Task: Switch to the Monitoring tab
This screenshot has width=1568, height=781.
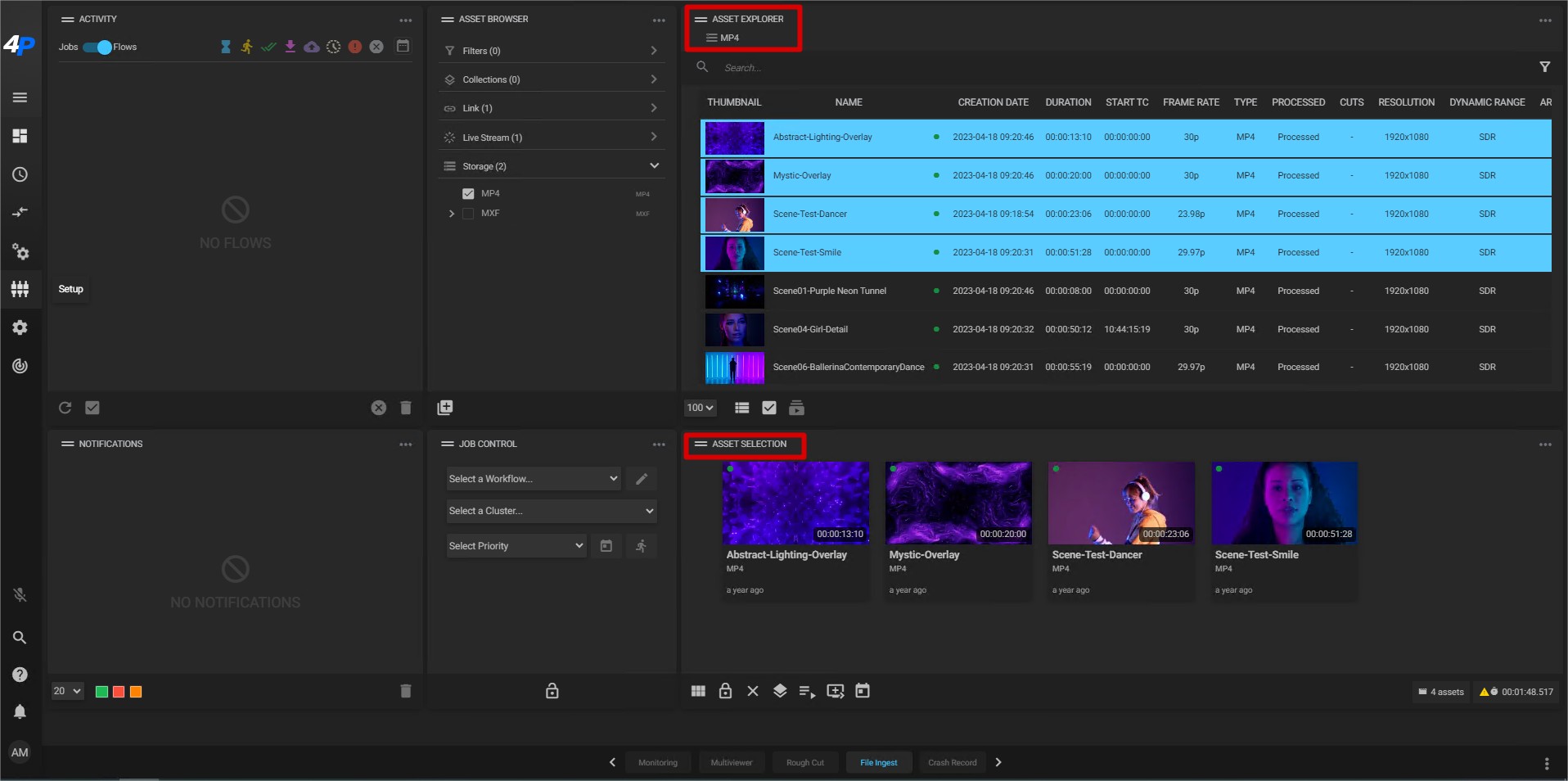Action: coord(658,762)
